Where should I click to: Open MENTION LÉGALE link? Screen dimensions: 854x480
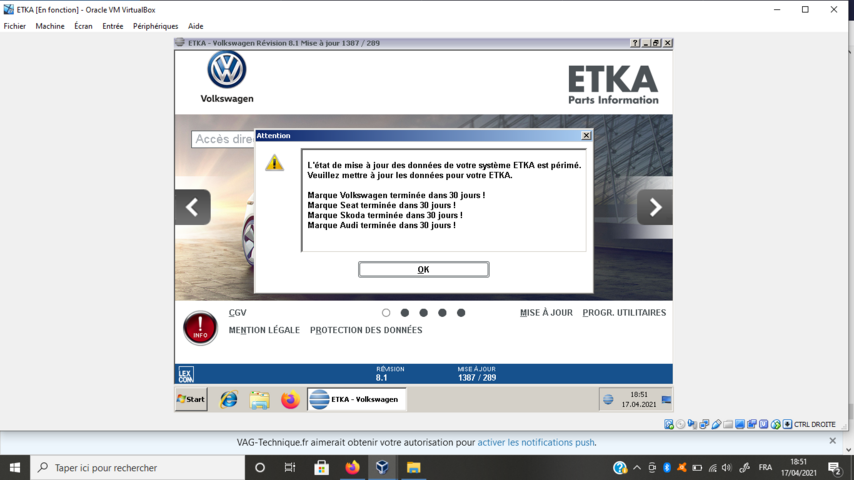[x=264, y=330]
